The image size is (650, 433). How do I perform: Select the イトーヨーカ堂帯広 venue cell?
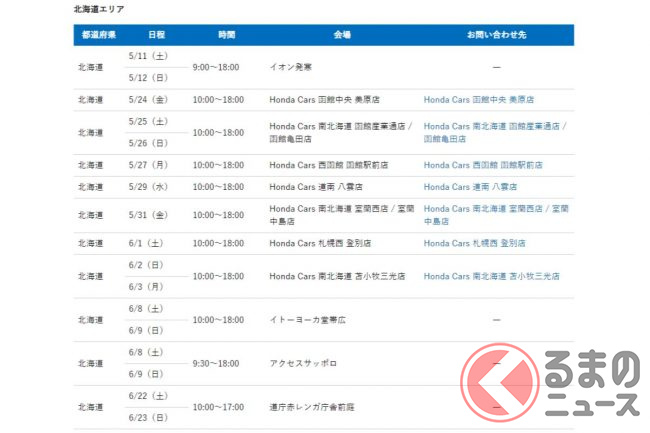pos(306,320)
